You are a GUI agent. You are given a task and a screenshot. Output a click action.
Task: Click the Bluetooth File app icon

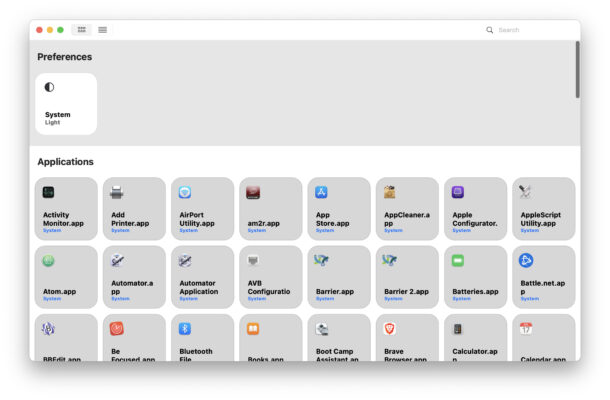pos(185,328)
